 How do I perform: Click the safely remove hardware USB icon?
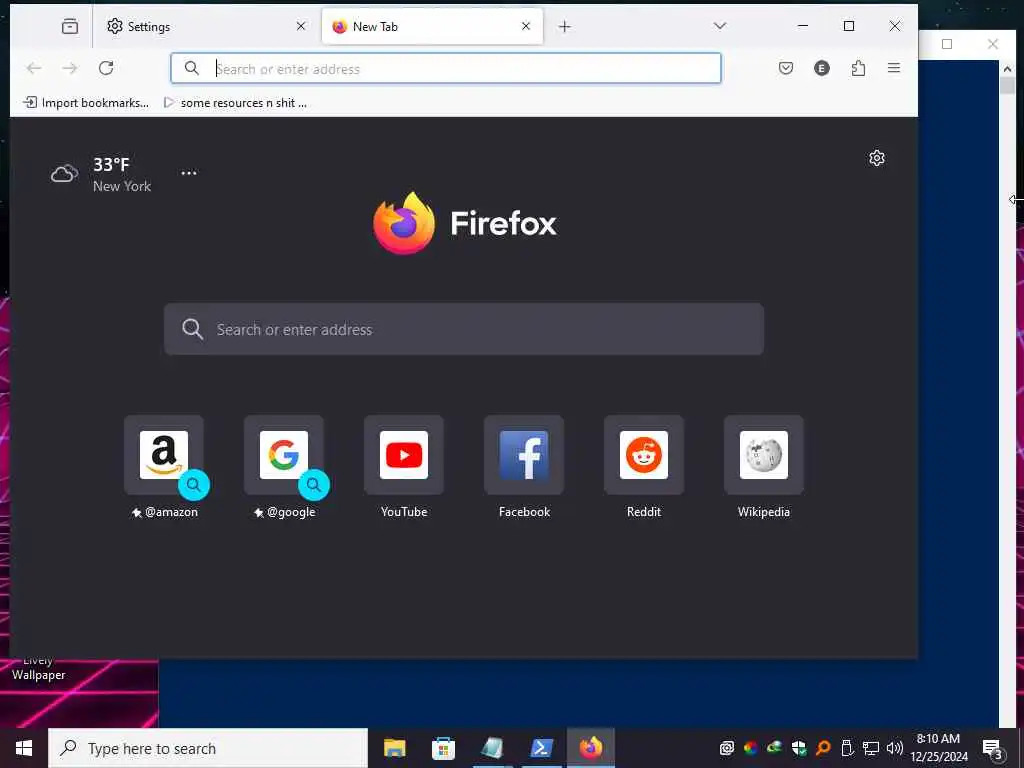846,748
